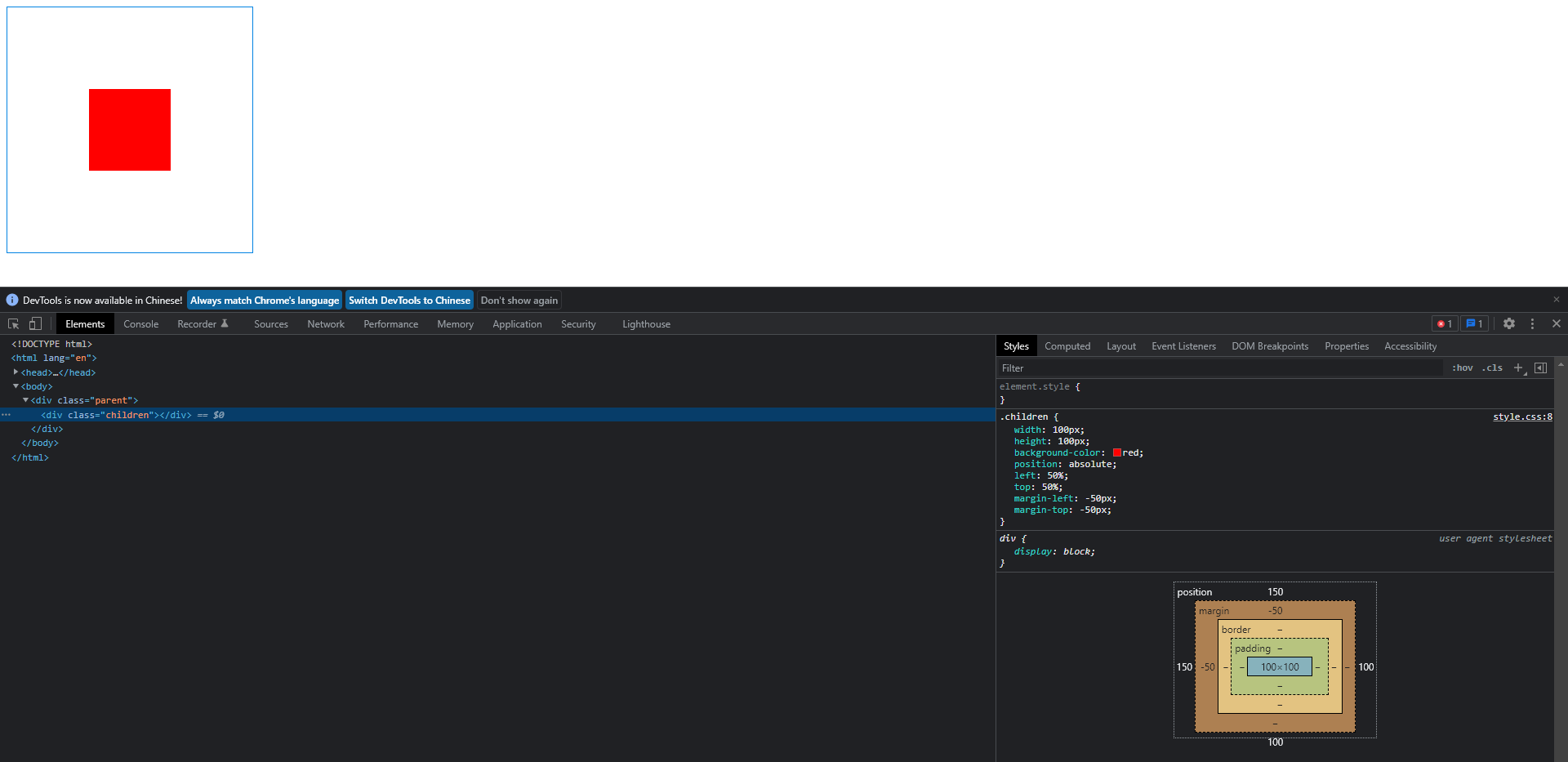This screenshot has height=762, width=1568.
Task: Click the element.style rule block
Action: 1275,393
